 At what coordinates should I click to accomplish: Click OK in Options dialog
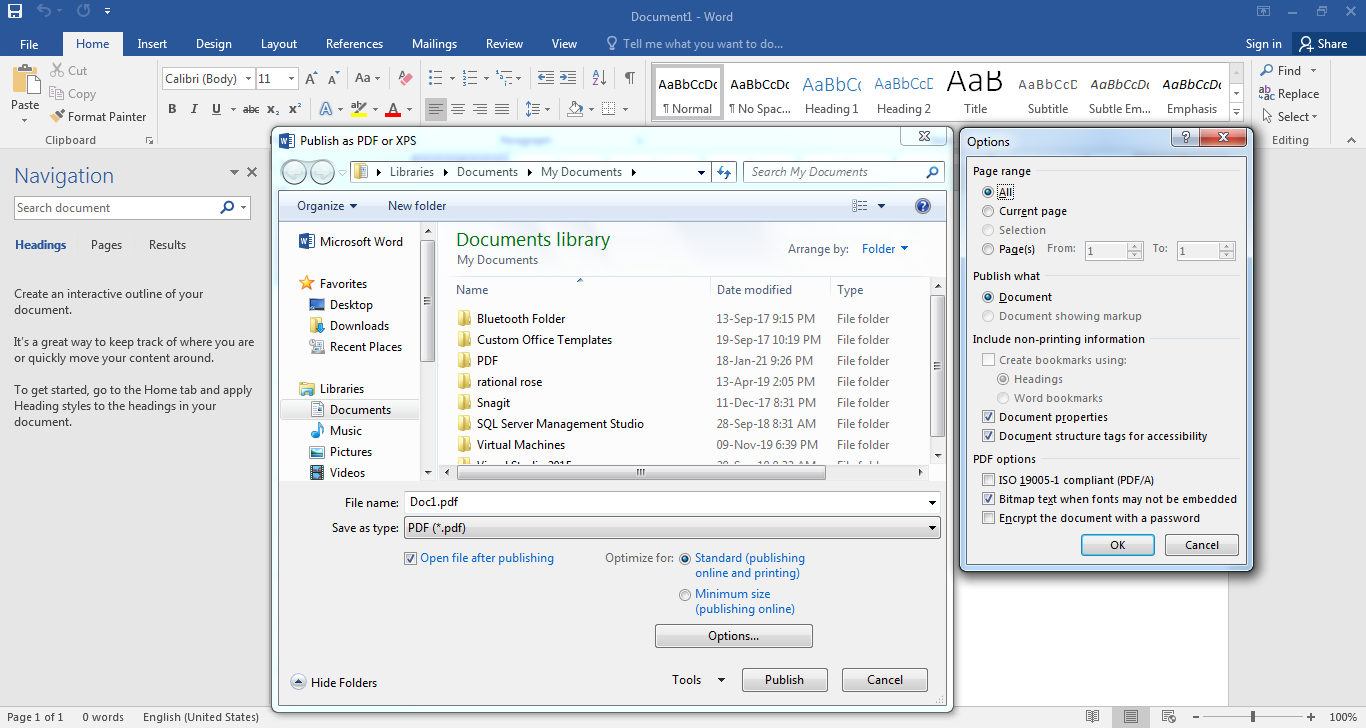pyautogui.click(x=1118, y=545)
